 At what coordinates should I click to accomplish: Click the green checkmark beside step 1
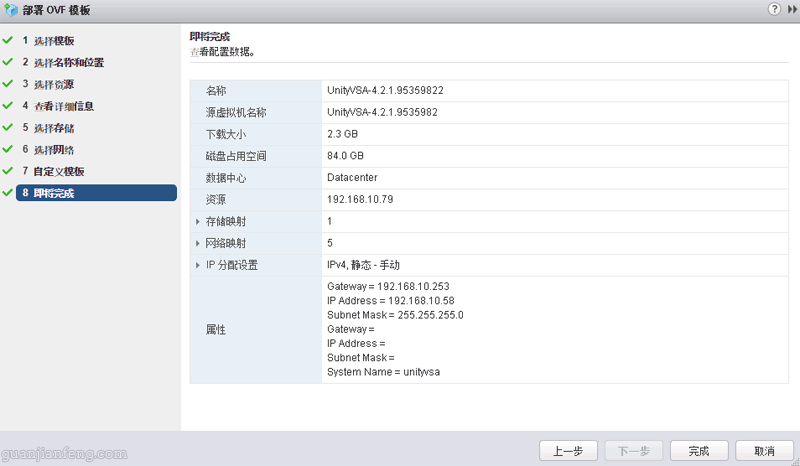click(x=8, y=40)
